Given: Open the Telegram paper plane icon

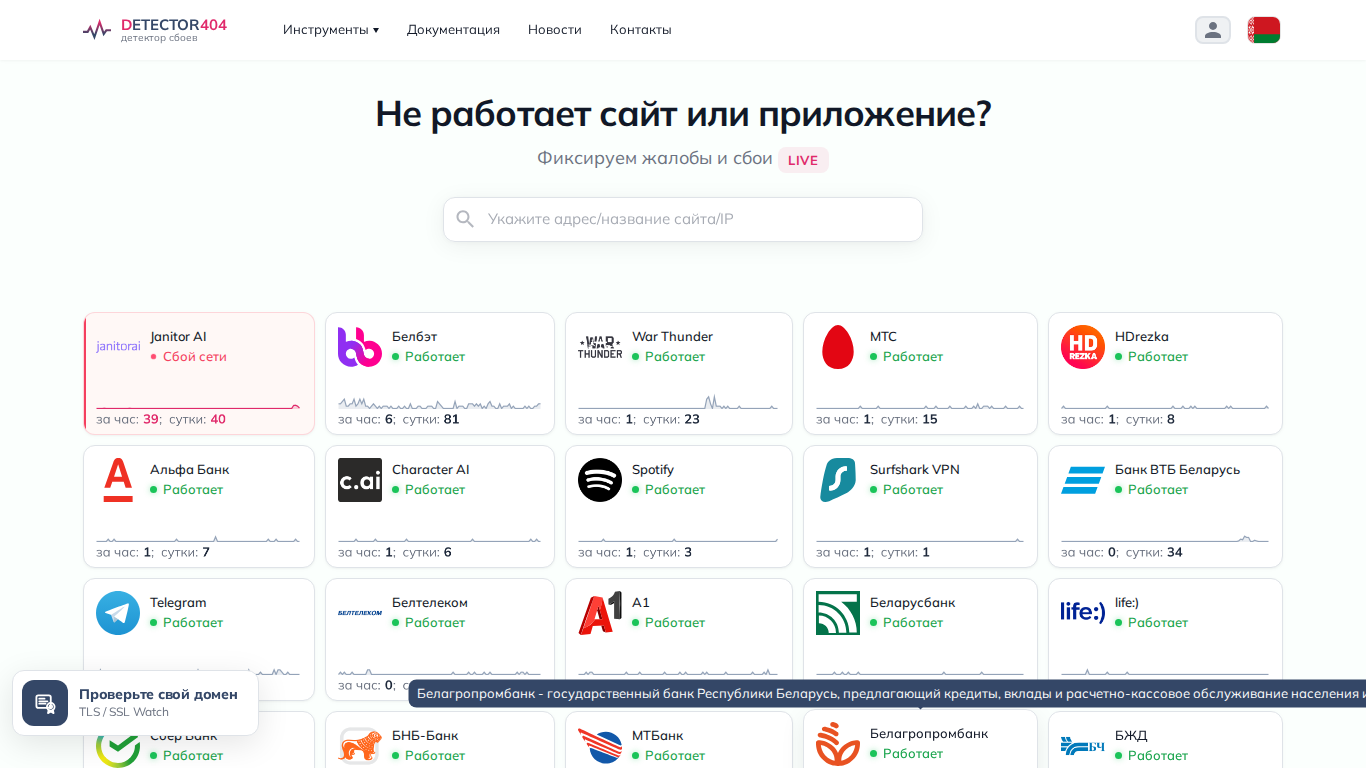Looking at the screenshot, I should click(x=118, y=613).
